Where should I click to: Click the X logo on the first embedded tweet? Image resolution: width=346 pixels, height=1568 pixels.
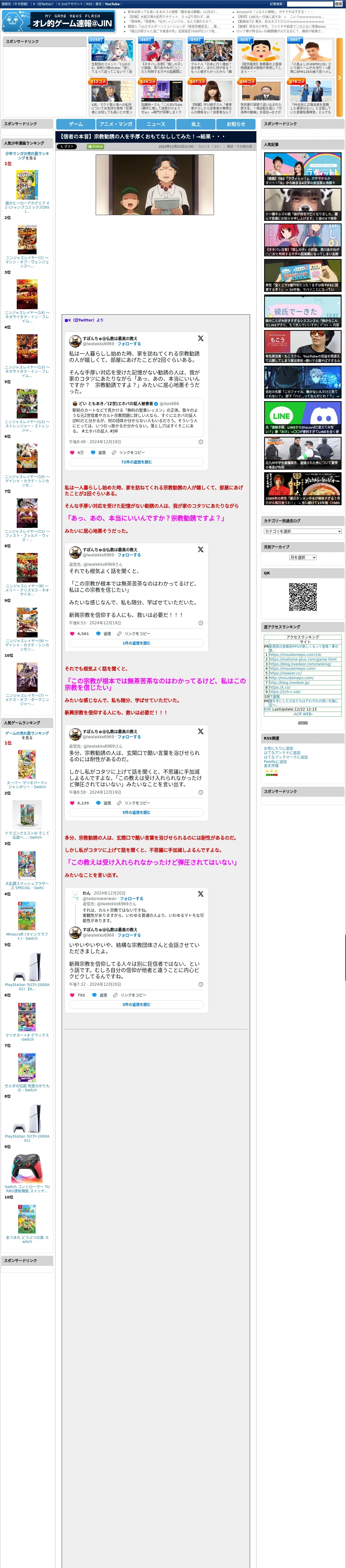(x=200, y=338)
